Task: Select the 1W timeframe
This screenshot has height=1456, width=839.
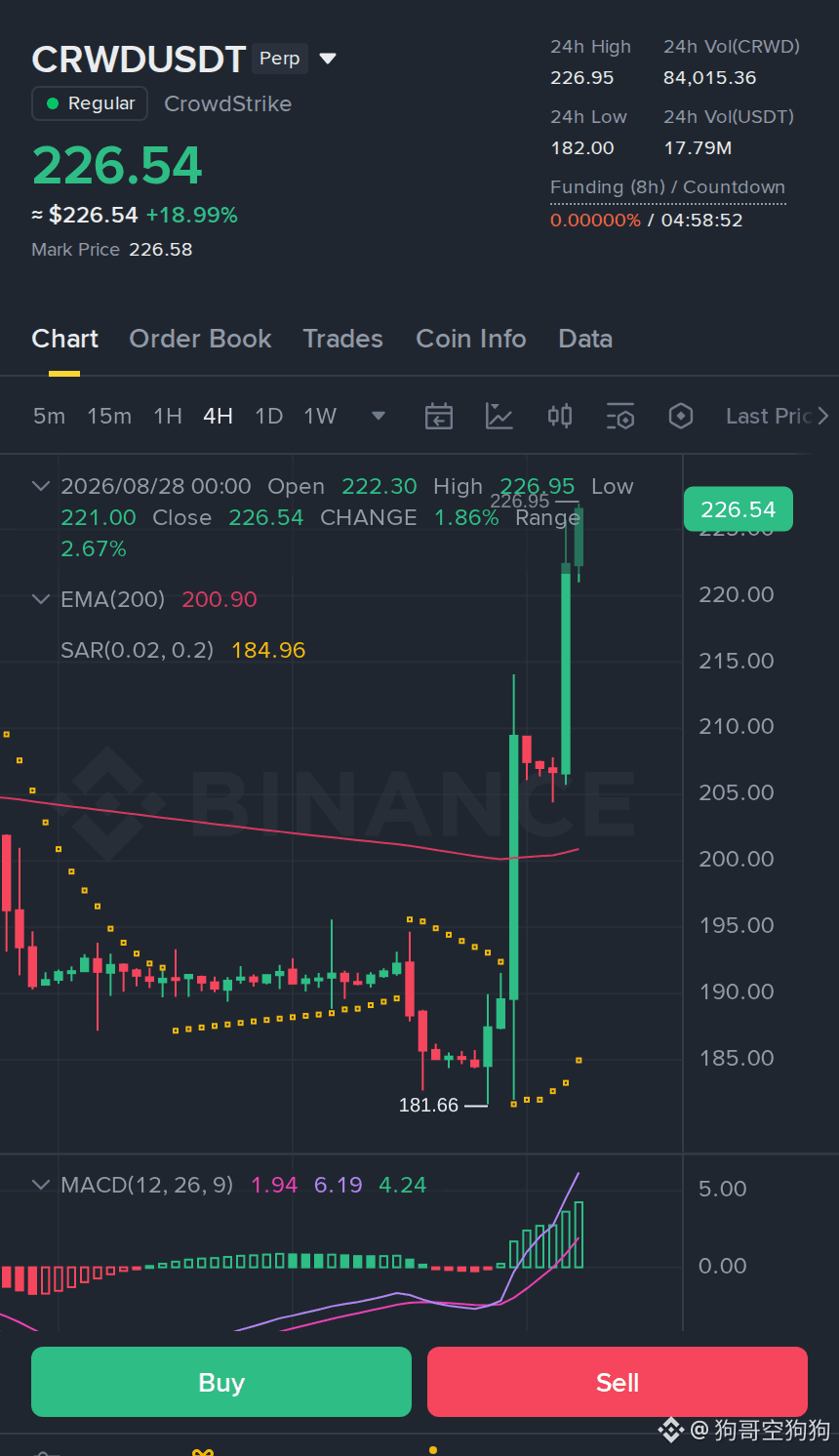Action: (x=320, y=417)
